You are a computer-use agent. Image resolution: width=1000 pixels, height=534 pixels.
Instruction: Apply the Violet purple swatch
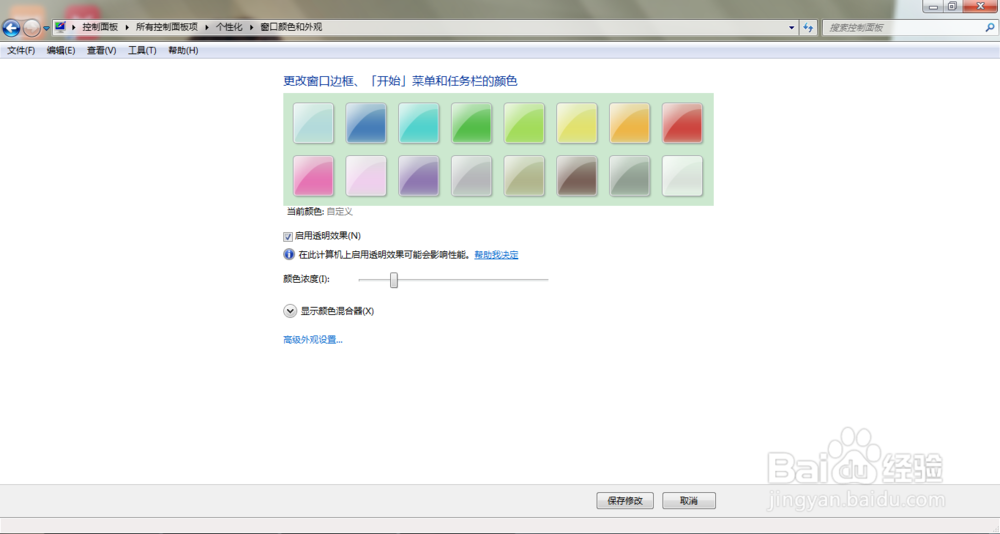pos(419,176)
